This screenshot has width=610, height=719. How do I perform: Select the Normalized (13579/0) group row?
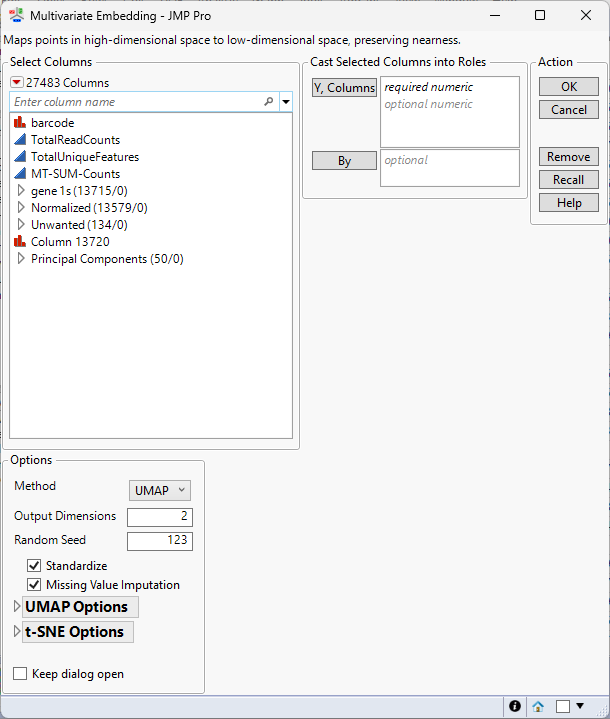89,208
